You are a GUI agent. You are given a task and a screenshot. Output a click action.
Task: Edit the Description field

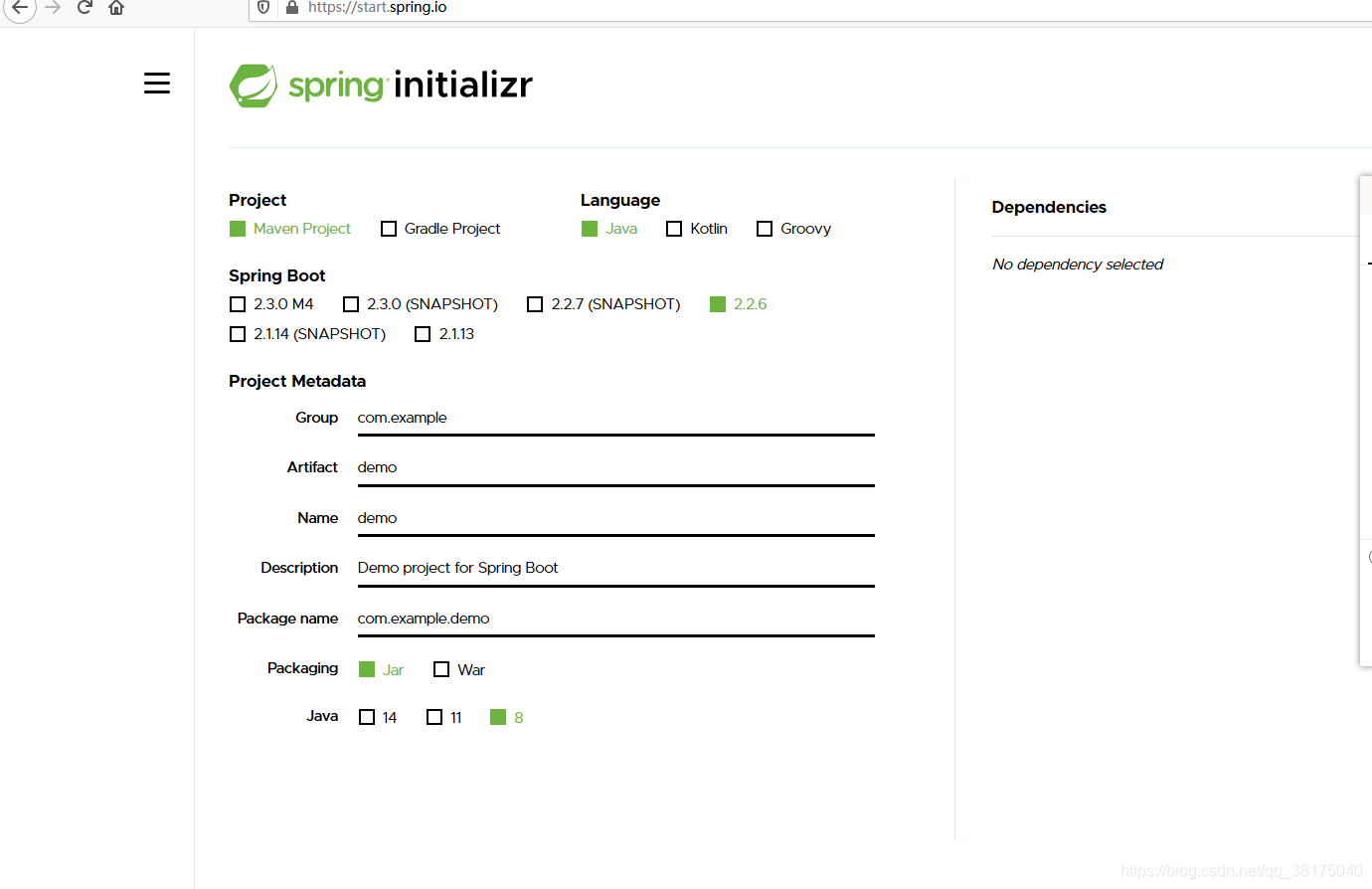(616, 569)
